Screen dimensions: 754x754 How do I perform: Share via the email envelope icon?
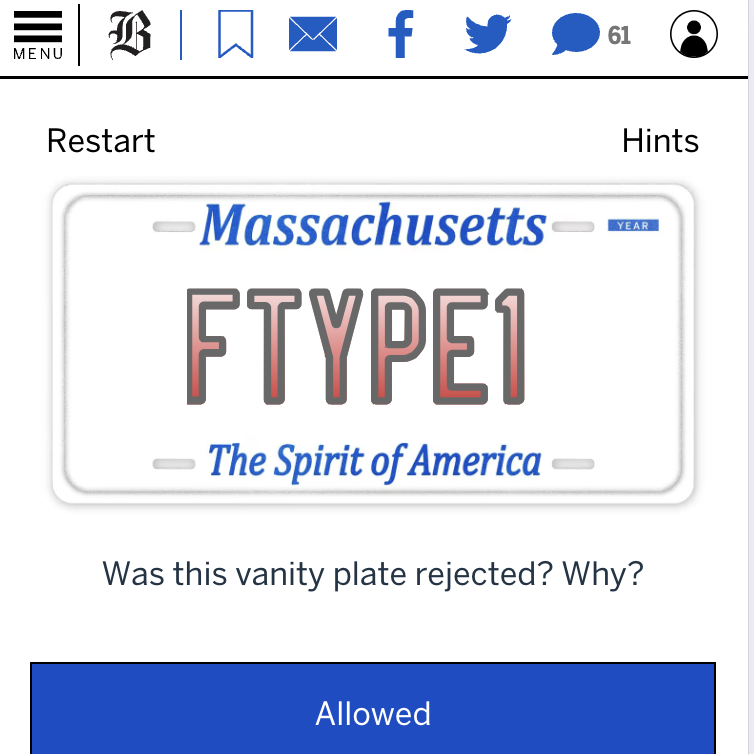tap(313, 35)
